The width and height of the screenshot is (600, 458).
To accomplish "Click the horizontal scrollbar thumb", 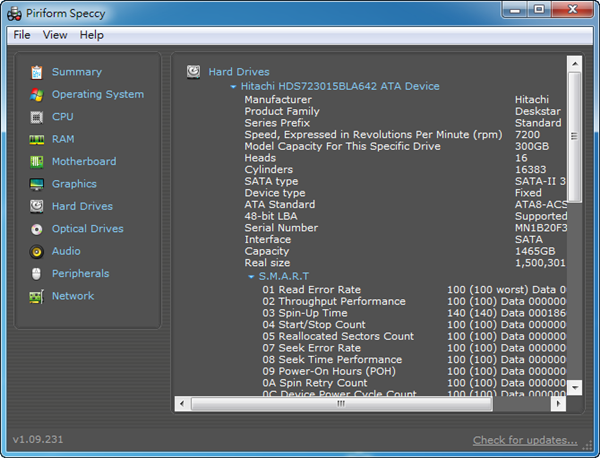I will click(340, 404).
